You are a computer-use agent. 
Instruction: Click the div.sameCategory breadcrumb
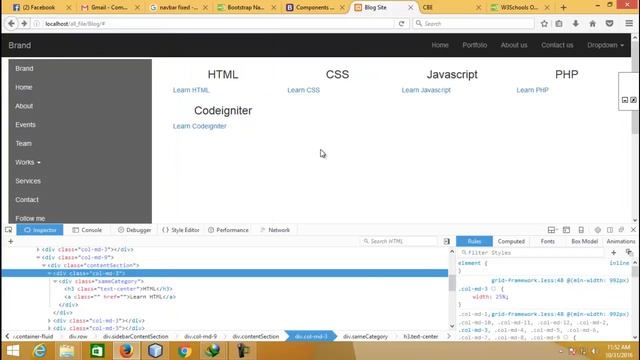click(x=365, y=336)
